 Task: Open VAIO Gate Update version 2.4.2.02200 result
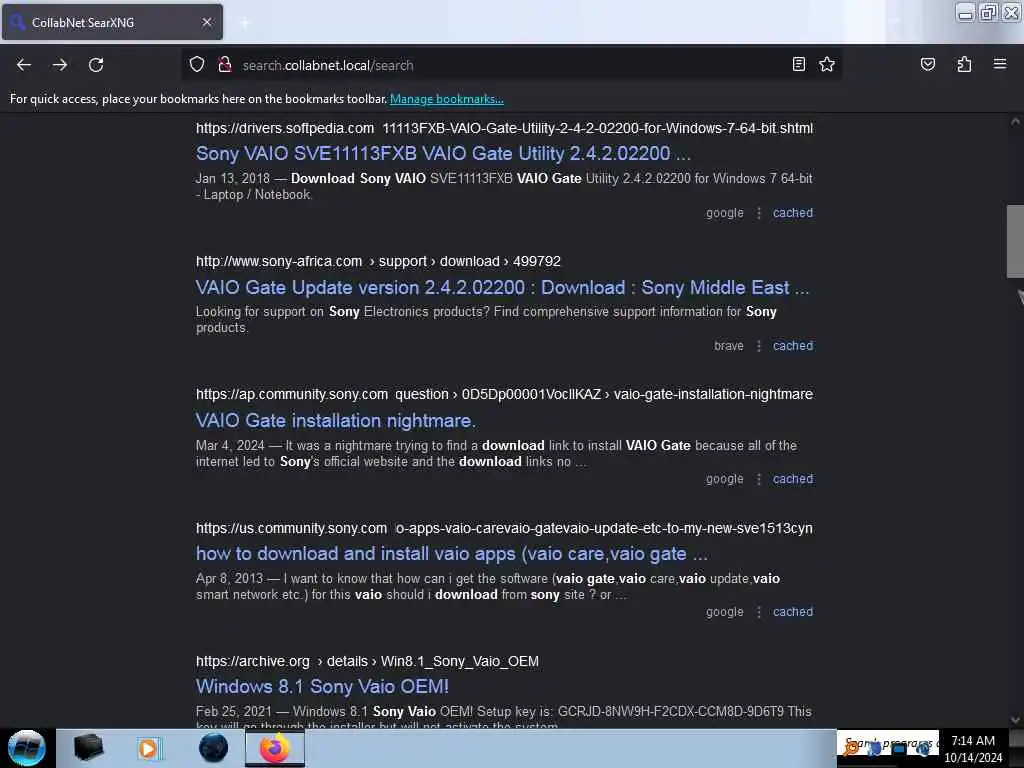[x=502, y=287]
